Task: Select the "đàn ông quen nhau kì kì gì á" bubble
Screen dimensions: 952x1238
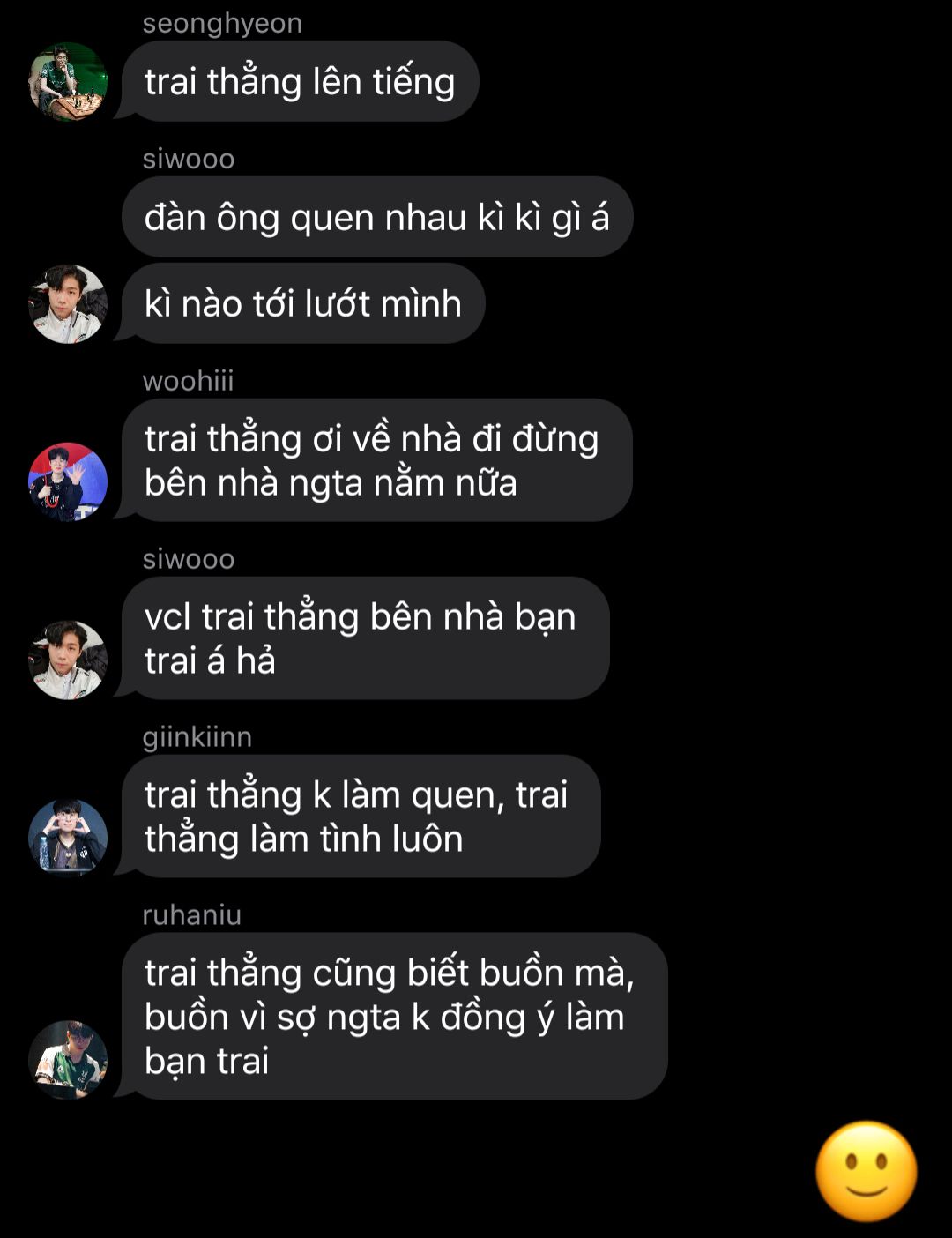Action: [377, 217]
